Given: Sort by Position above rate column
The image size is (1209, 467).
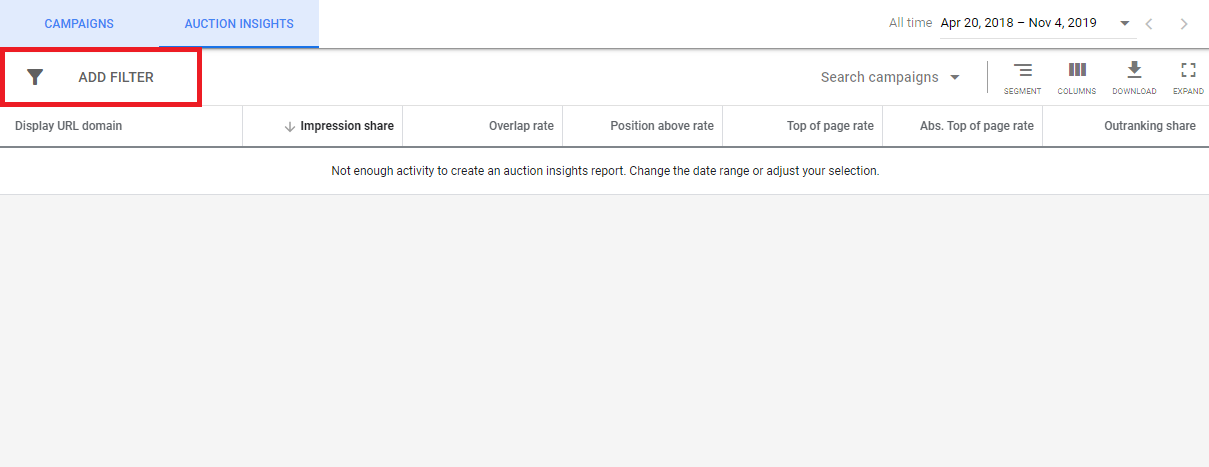Looking at the screenshot, I should tap(662, 126).
